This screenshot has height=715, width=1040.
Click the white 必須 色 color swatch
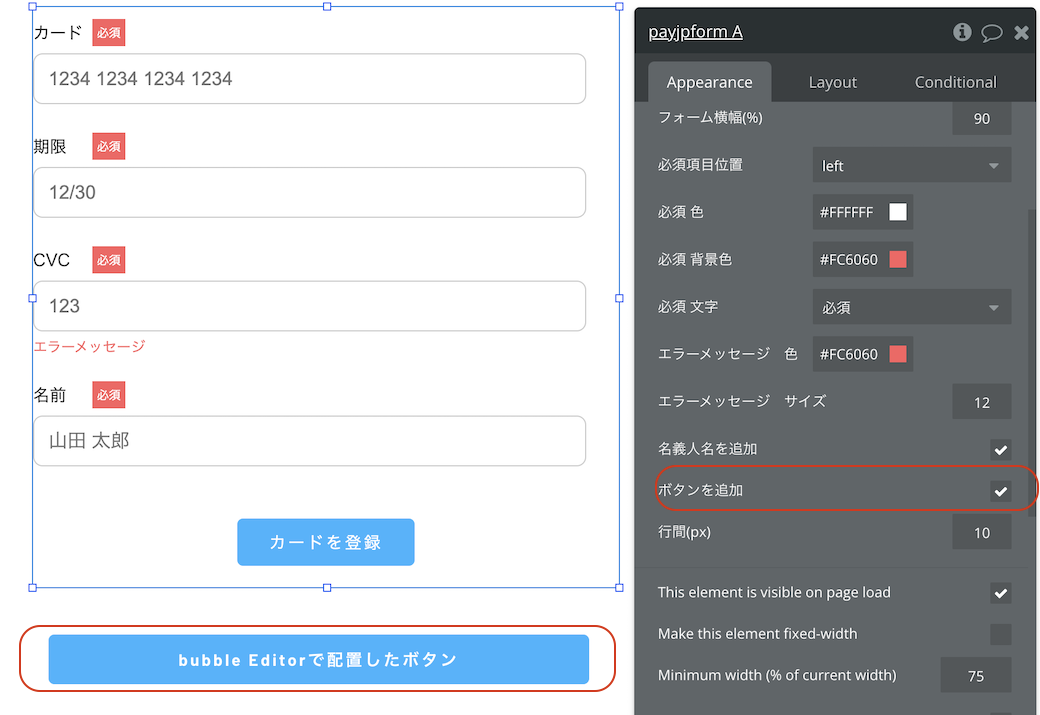(x=897, y=212)
